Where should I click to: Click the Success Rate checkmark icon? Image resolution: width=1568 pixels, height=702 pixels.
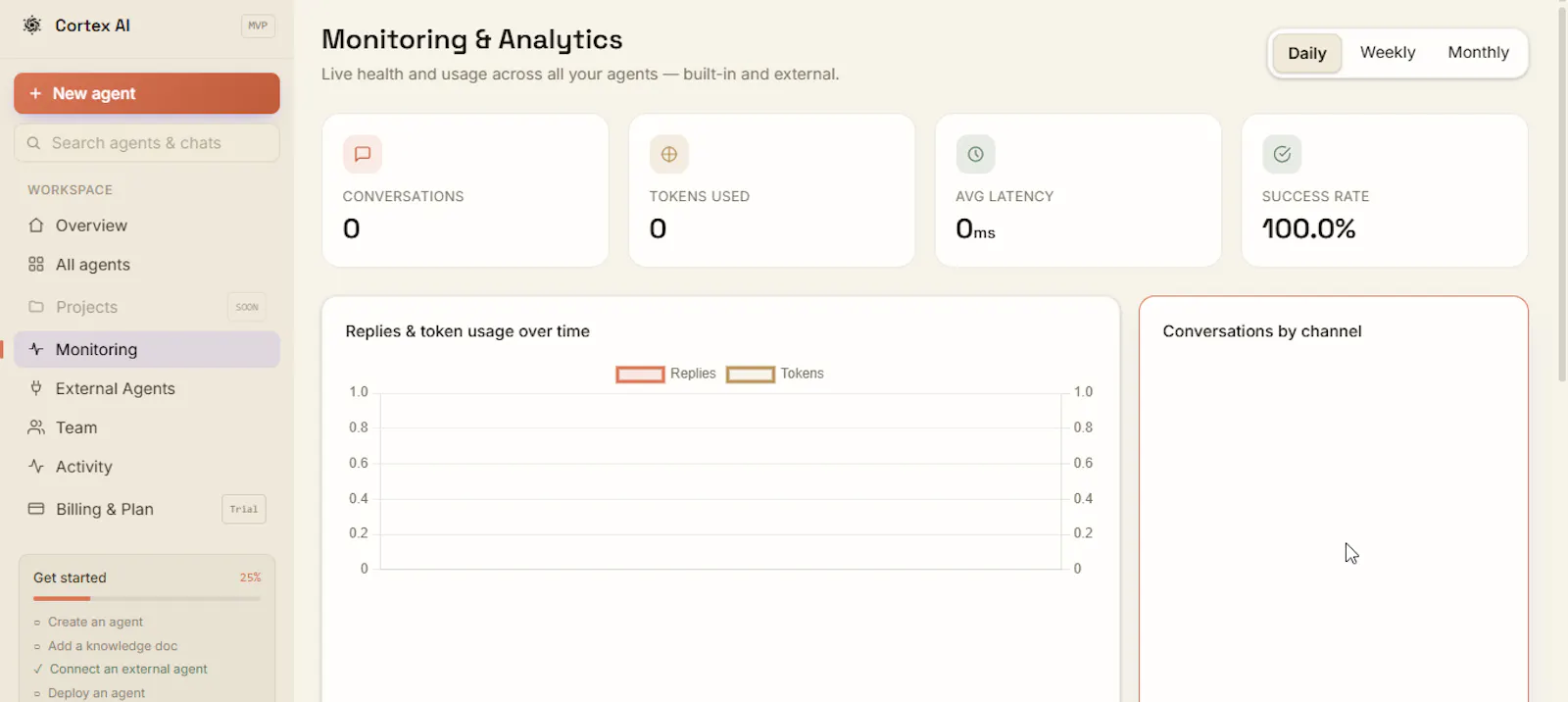click(x=1282, y=154)
